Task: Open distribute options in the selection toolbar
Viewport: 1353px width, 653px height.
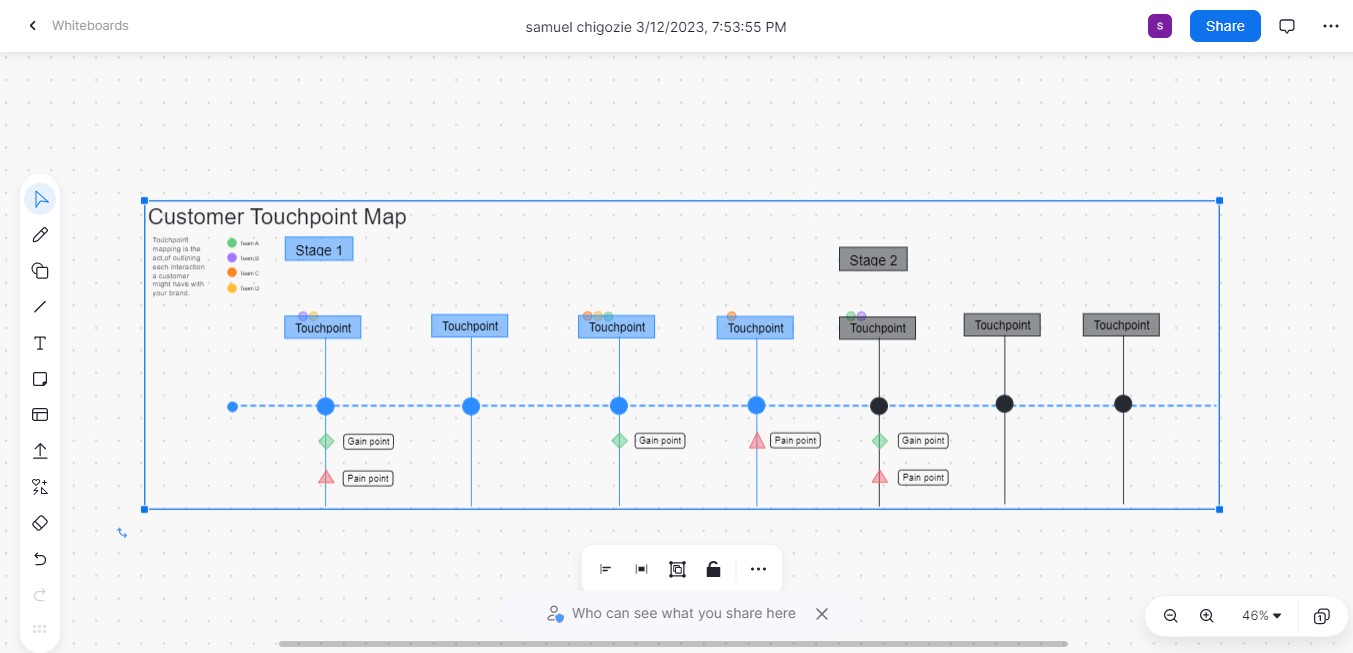Action: (641, 569)
